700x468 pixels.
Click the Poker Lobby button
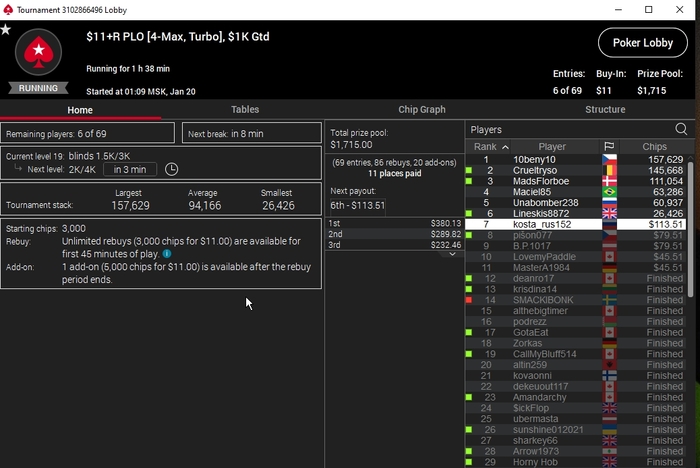pos(642,43)
